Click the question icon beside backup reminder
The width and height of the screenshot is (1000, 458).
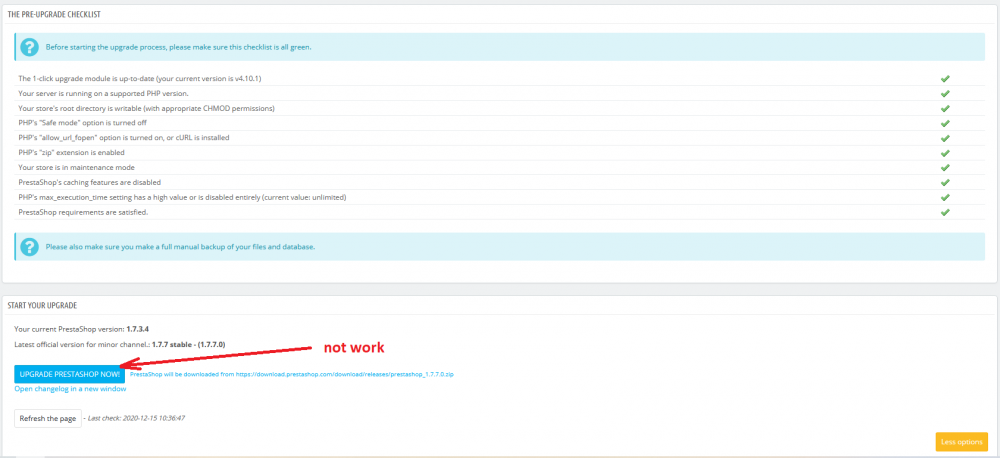click(x=29, y=246)
